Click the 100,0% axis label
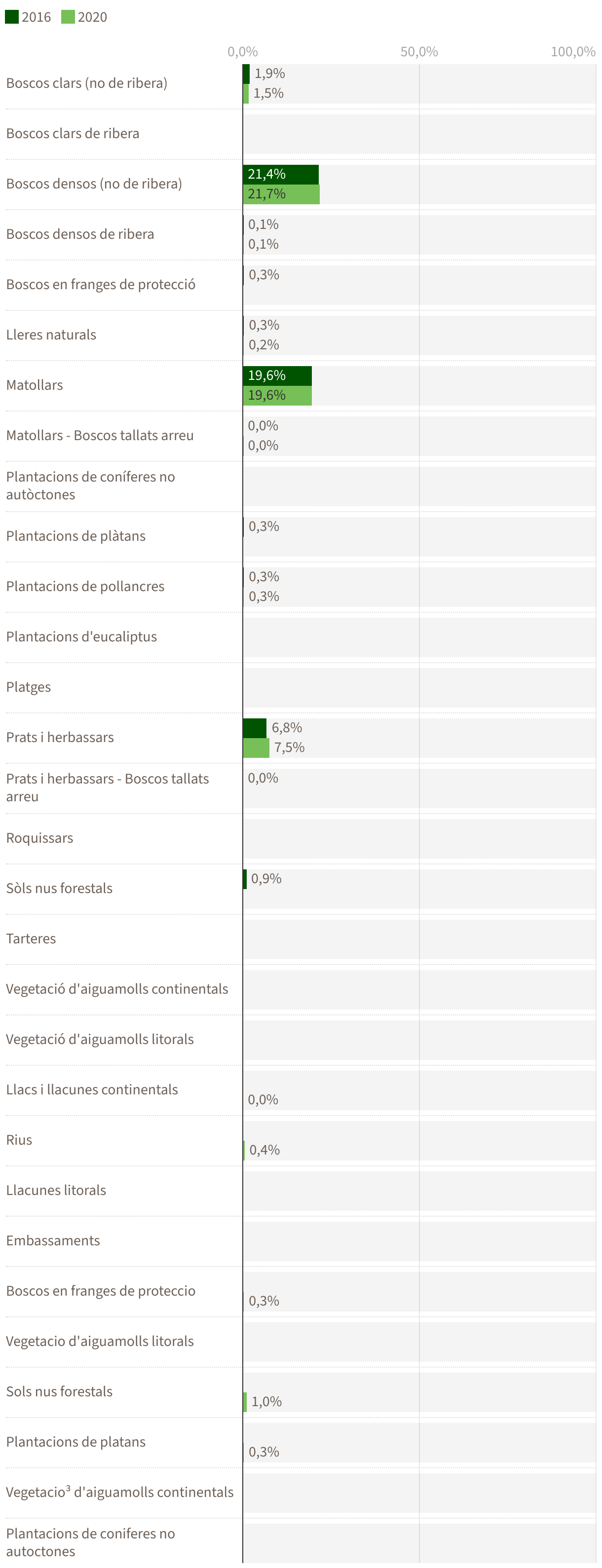 (x=572, y=52)
